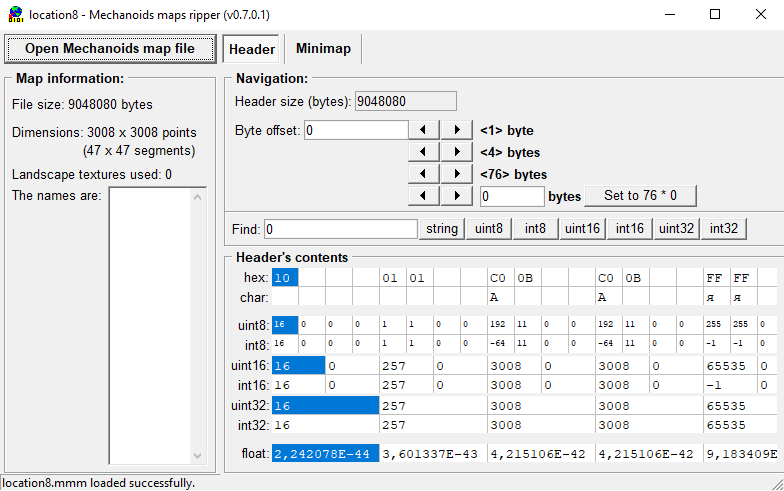Step forward 76 bytes with right arrow
Screen dimensions: 784x491
[457, 174]
